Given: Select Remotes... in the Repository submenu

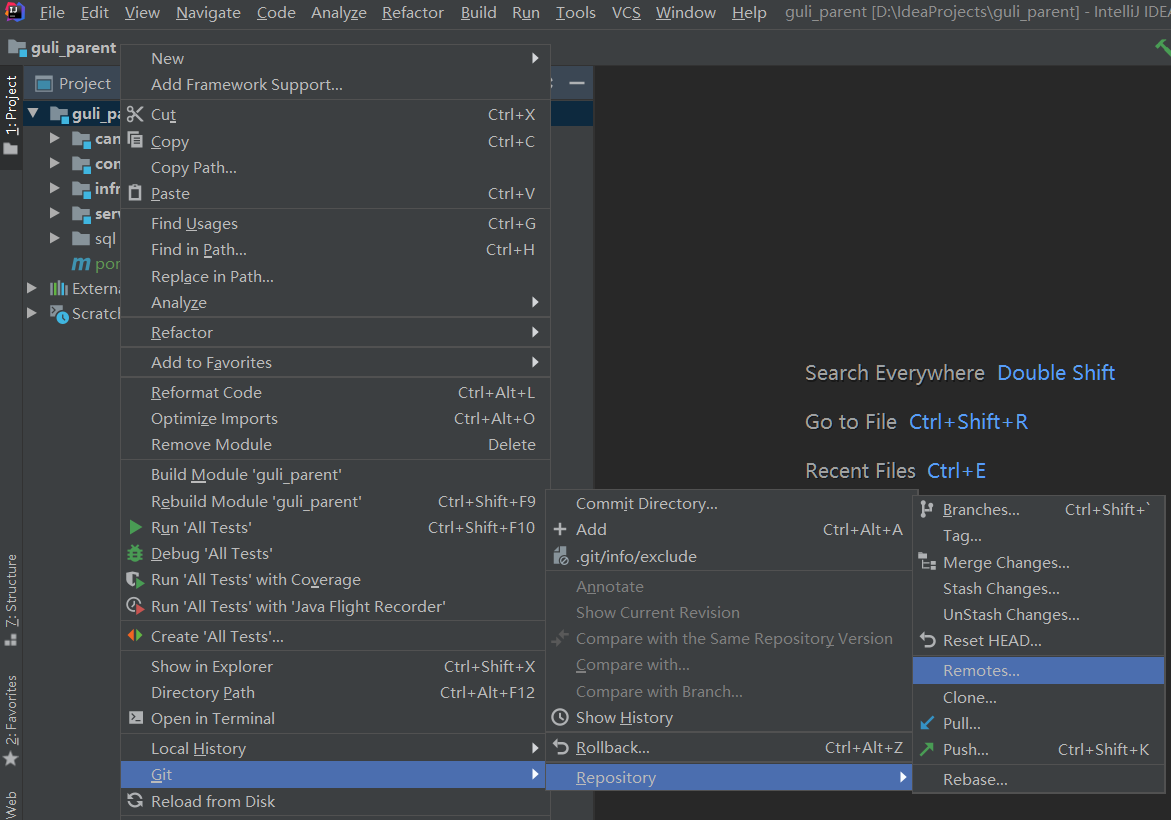Looking at the screenshot, I should pyautogui.click(x=1038, y=671).
